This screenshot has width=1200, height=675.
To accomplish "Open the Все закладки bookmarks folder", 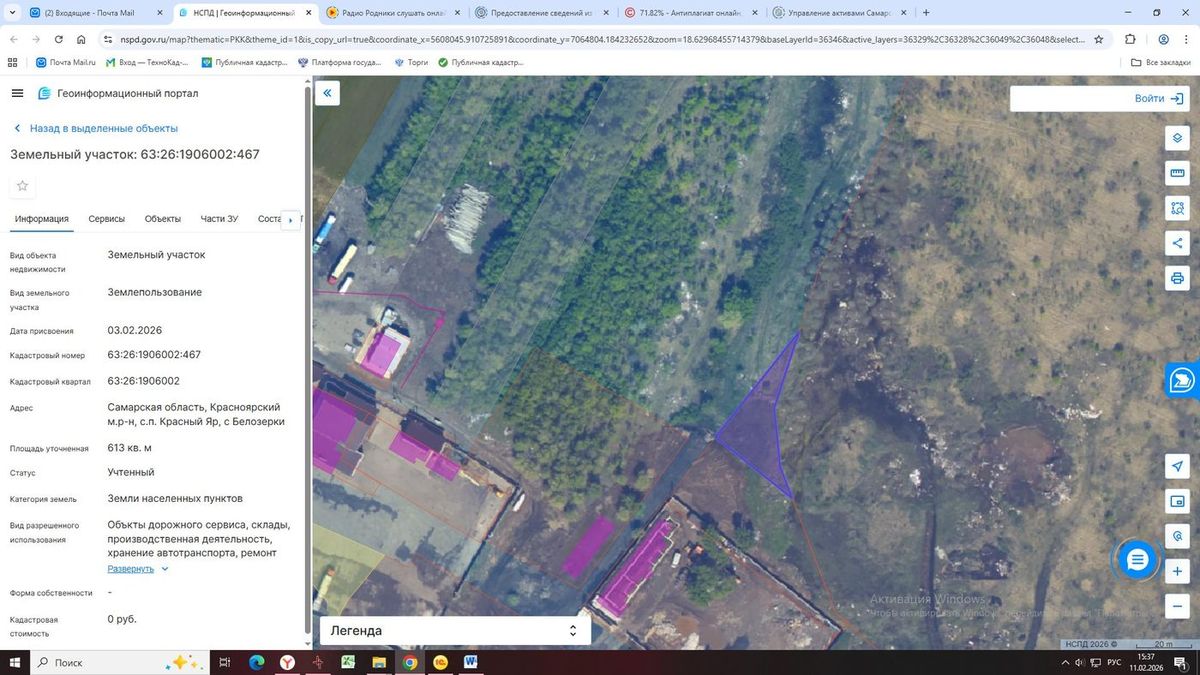I will point(1160,62).
